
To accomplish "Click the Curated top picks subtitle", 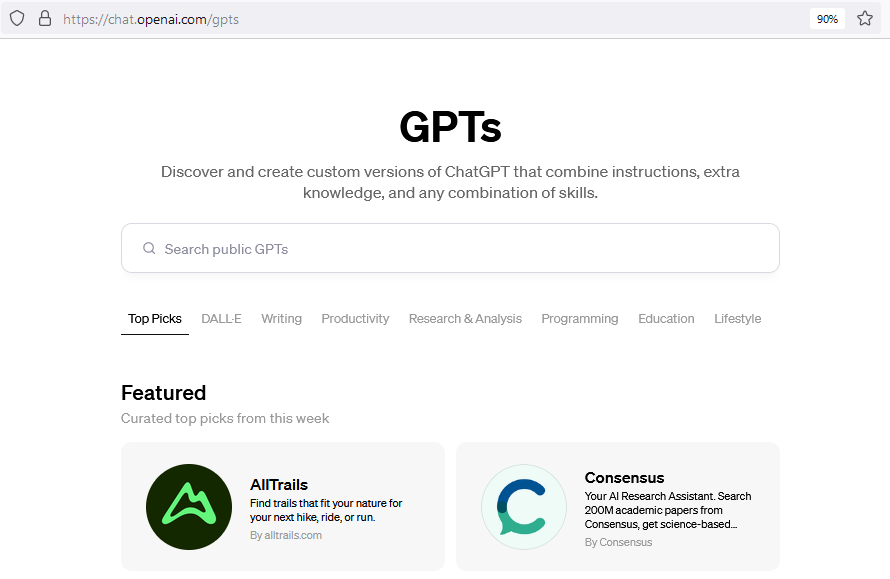I will pyautogui.click(x=225, y=418).
